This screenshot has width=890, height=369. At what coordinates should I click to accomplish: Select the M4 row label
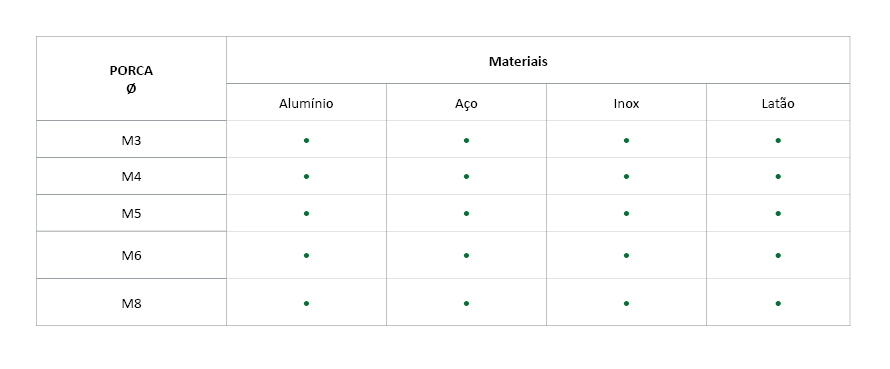pyautogui.click(x=132, y=176)
